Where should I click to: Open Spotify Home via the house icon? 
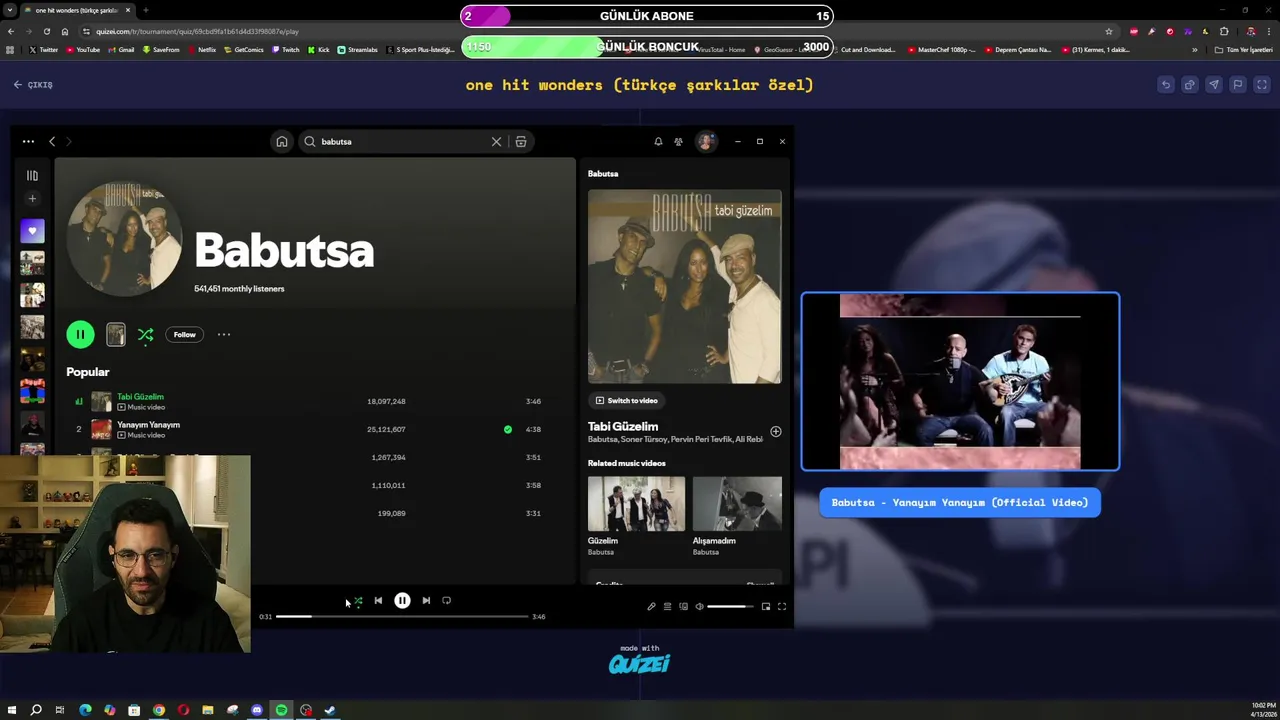coord(282,142)
